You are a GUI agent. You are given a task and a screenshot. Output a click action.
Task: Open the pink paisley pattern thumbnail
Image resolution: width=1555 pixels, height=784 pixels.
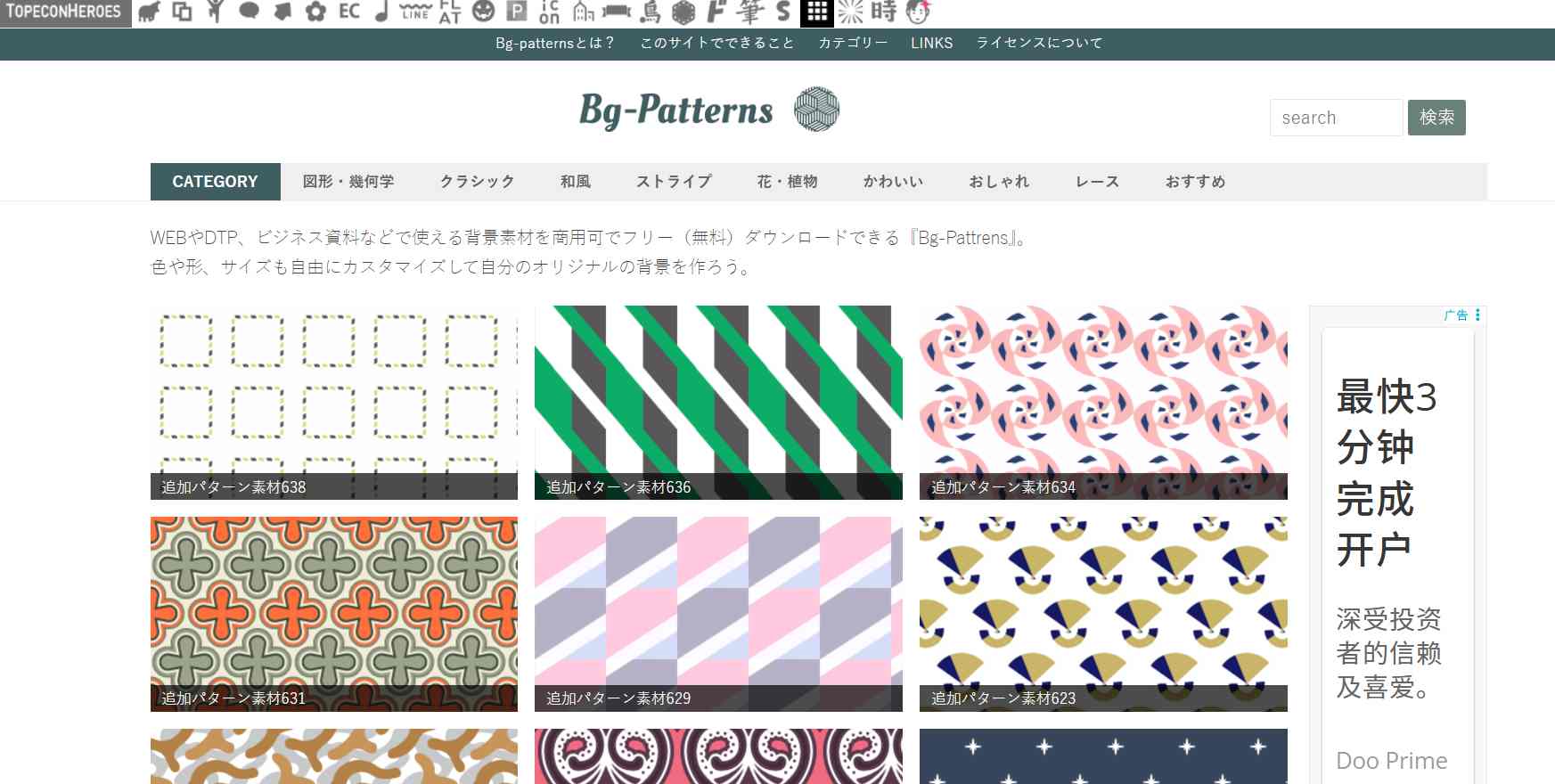(718, 756)
